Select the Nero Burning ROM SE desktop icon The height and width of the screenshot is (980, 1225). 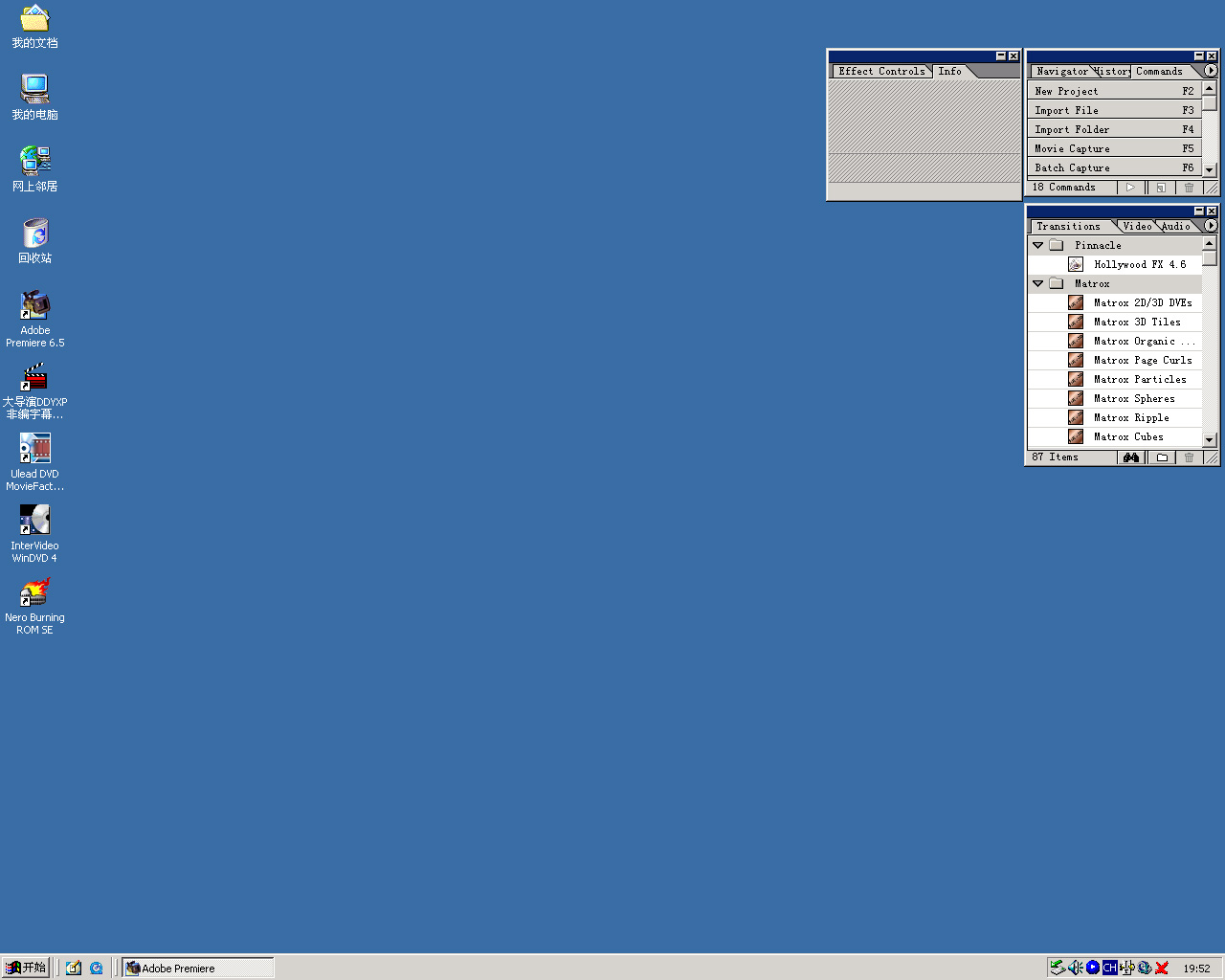(35, 592)
